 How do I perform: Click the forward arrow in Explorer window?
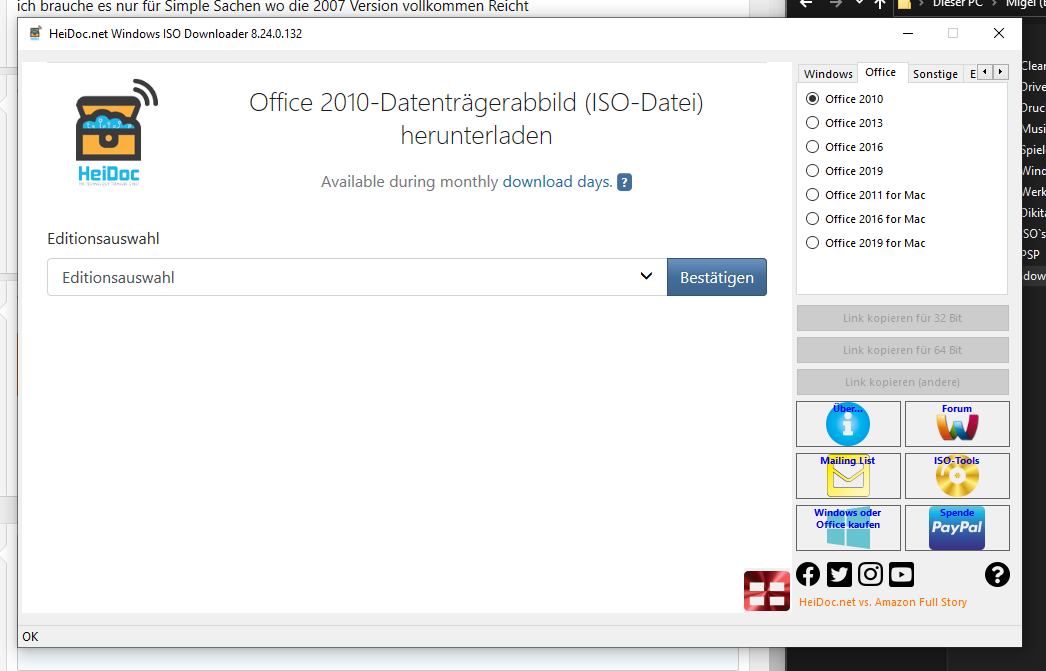point(835,4)
